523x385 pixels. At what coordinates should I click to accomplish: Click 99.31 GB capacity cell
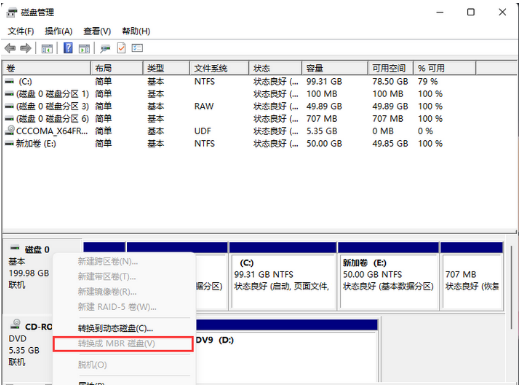[x=324, y=81]
